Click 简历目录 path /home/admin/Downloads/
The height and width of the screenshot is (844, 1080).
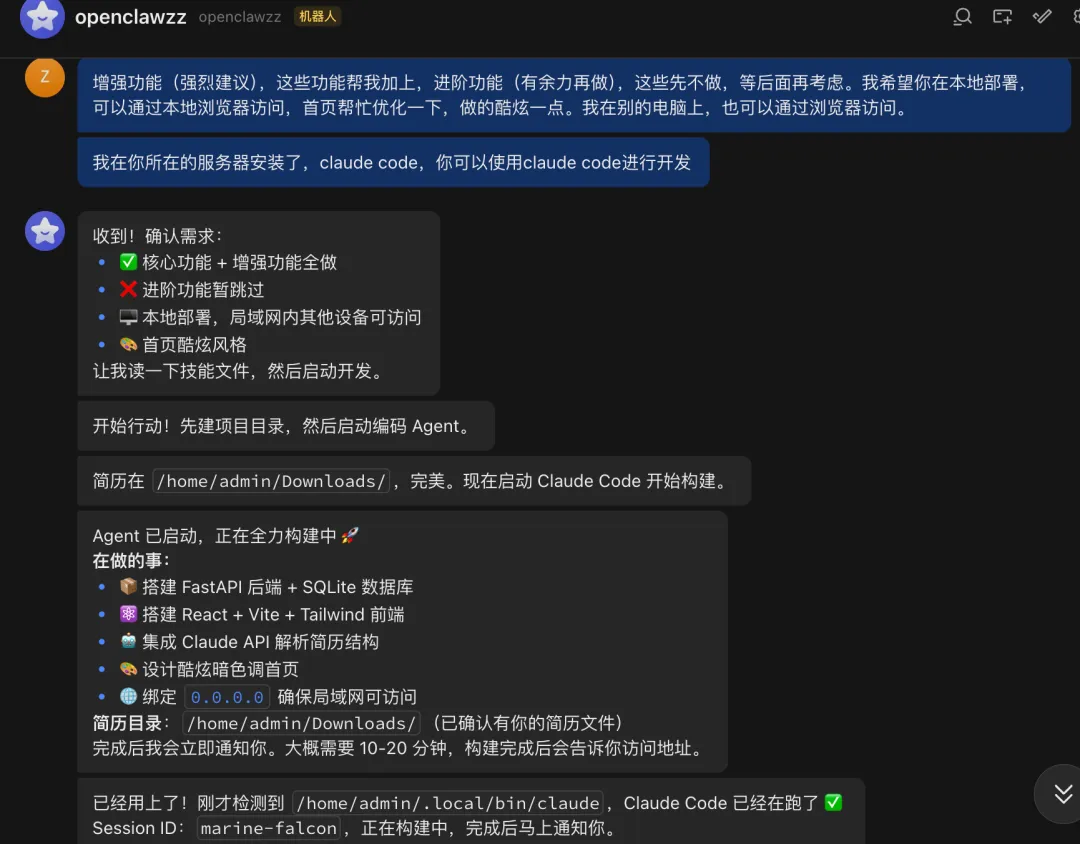point(301,723)
